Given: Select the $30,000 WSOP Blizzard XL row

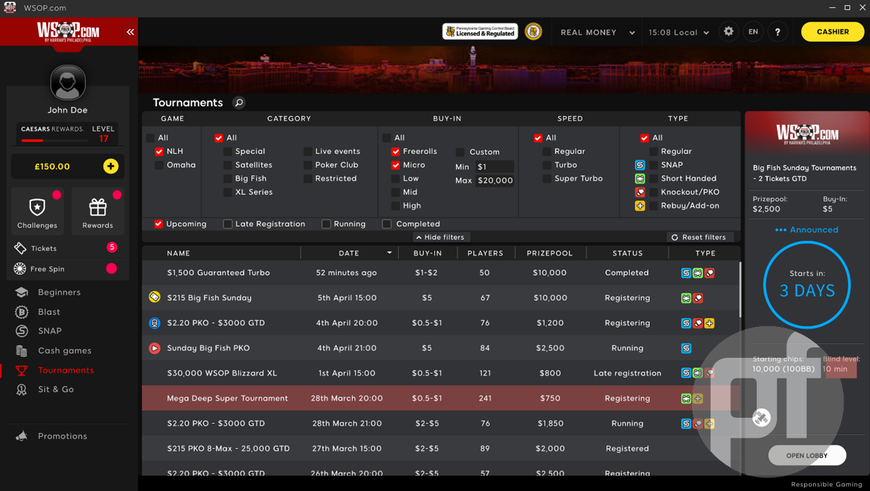Looking at the screenshot, I should (x=441, y=373).
